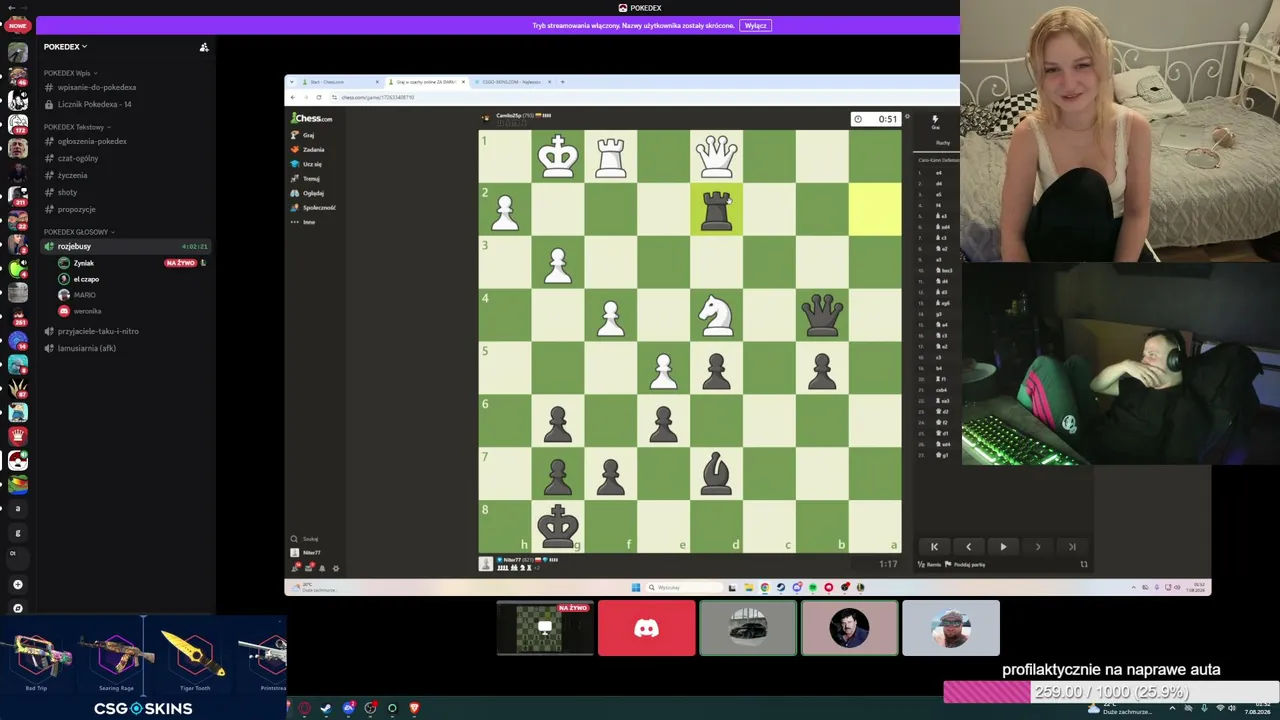Viewport: 1280px width, 720px height.
Task: Expand the Inne menu in Chess.com sidebar
Action: coord(303,222)
